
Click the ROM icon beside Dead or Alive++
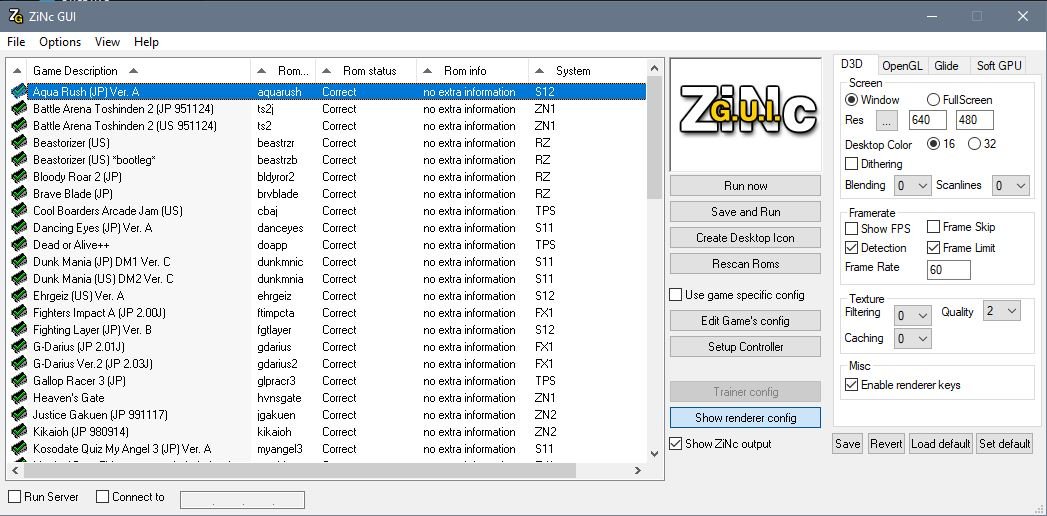[x=19, y=245]
